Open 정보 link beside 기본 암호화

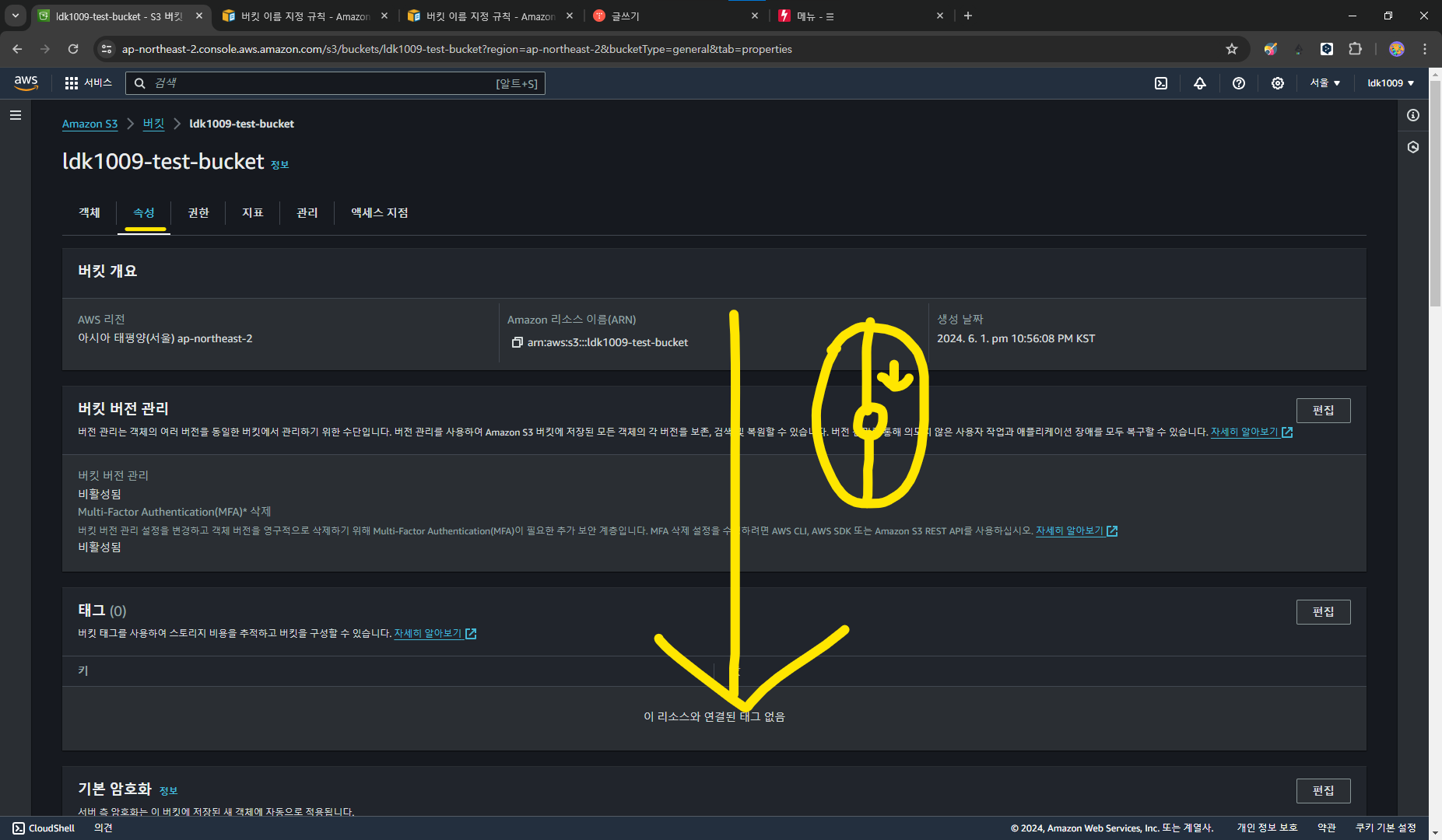[x=168, y=791]
